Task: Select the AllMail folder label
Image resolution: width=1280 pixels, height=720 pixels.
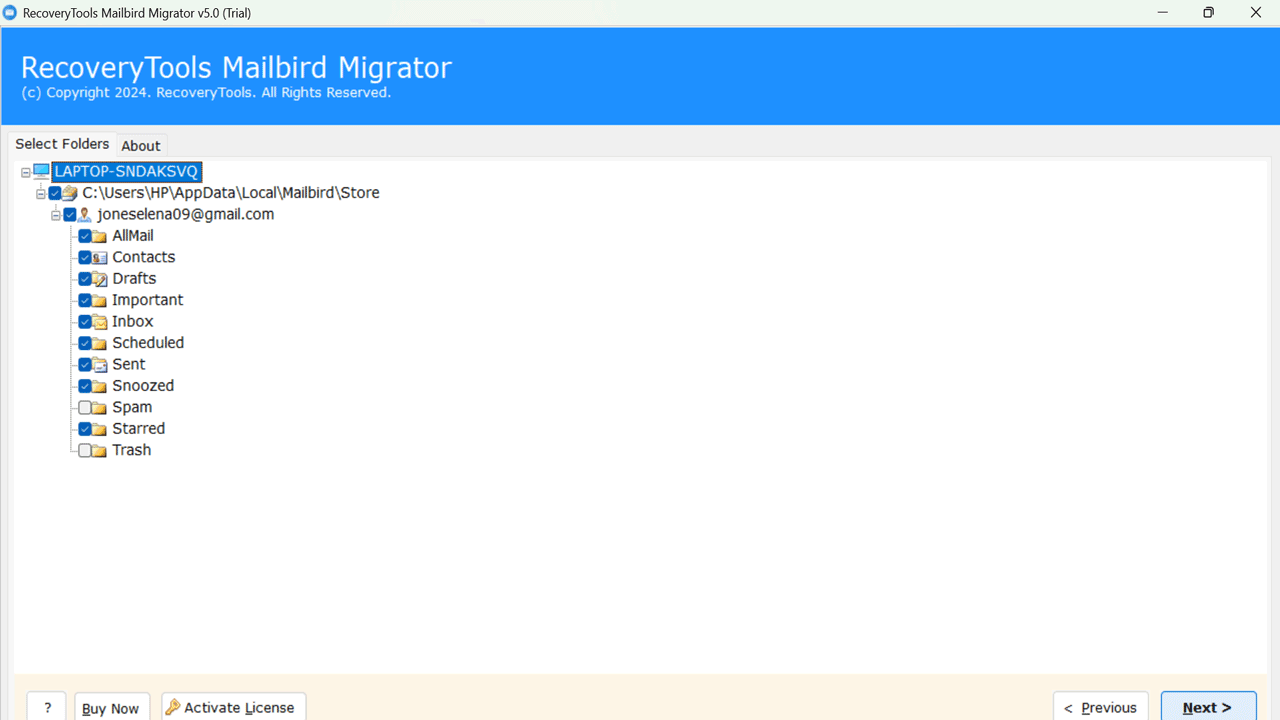Action: tap(133, 236)
